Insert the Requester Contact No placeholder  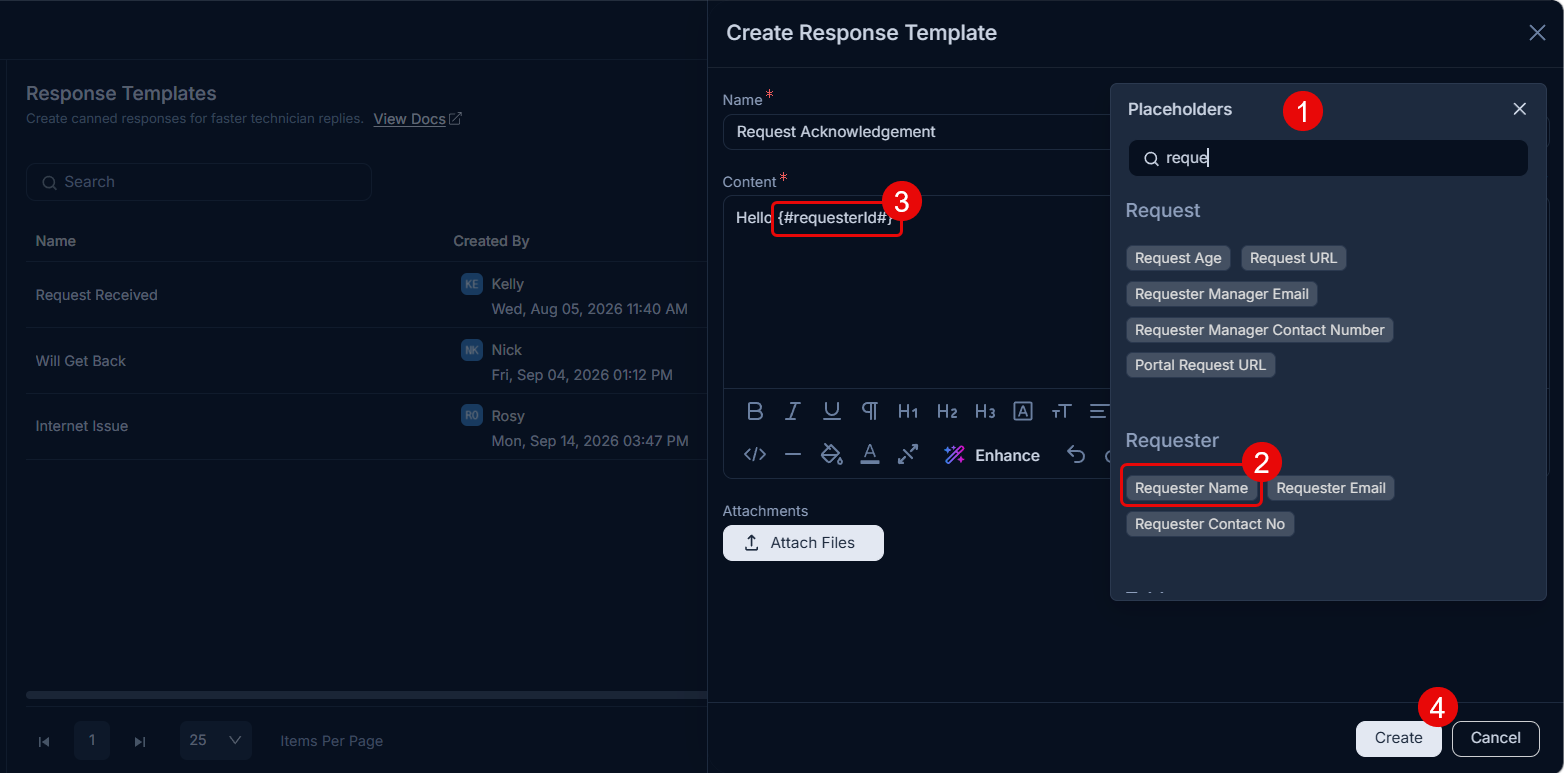click(x=1210, y=524)
